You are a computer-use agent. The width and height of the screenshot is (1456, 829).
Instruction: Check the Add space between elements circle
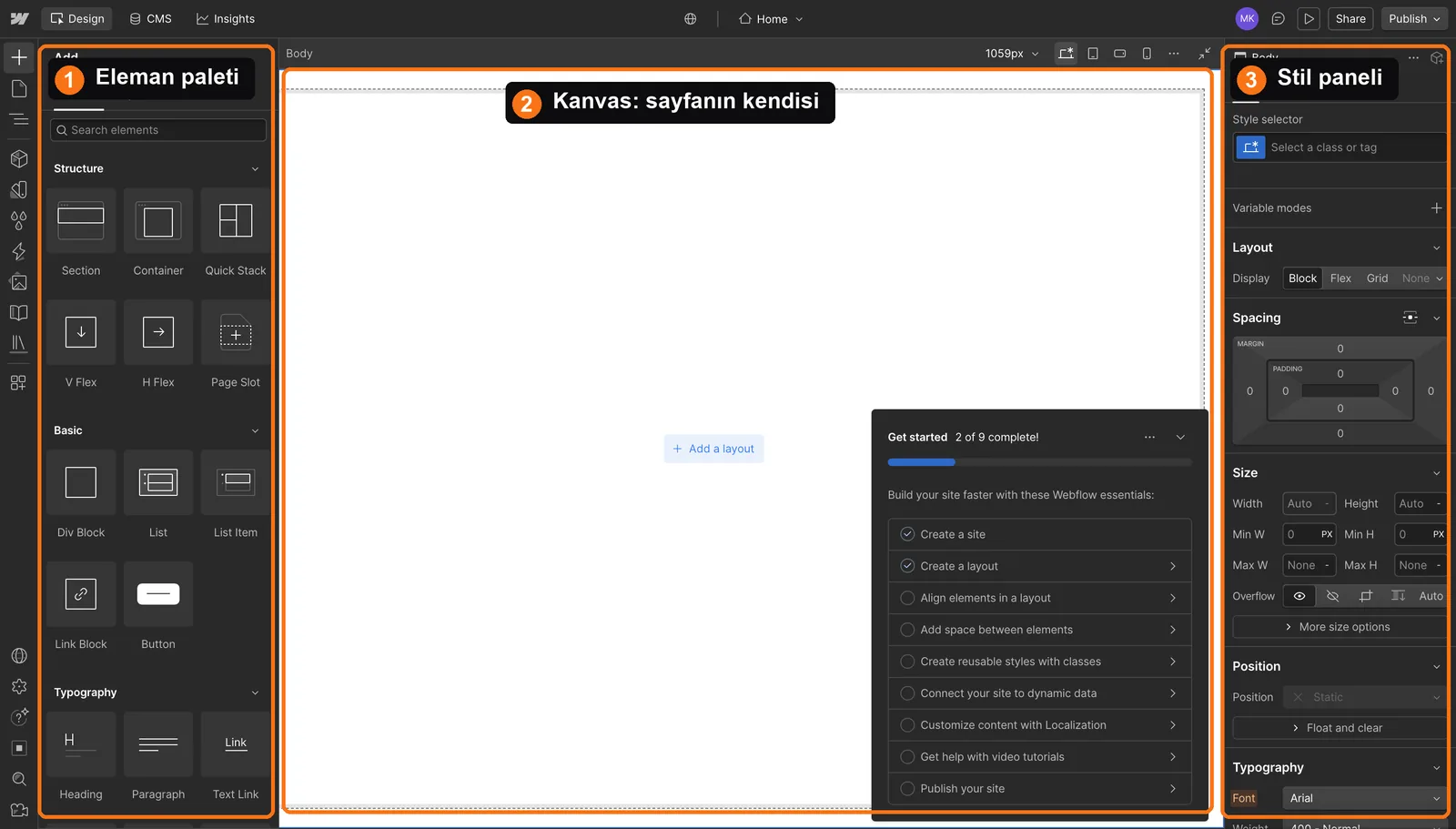tap(907, 630)
